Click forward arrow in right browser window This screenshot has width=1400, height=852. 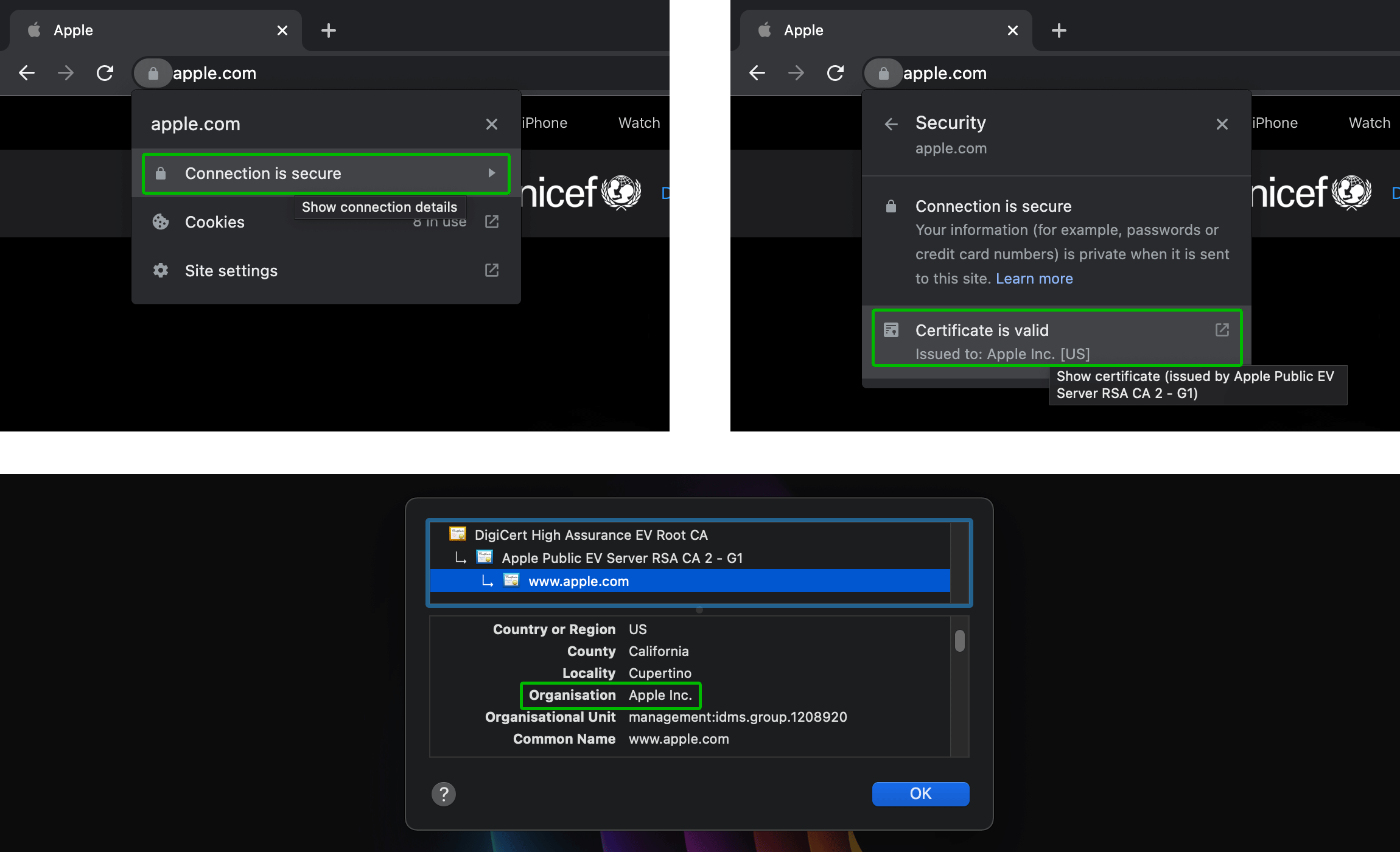click(x=796, y=73)
